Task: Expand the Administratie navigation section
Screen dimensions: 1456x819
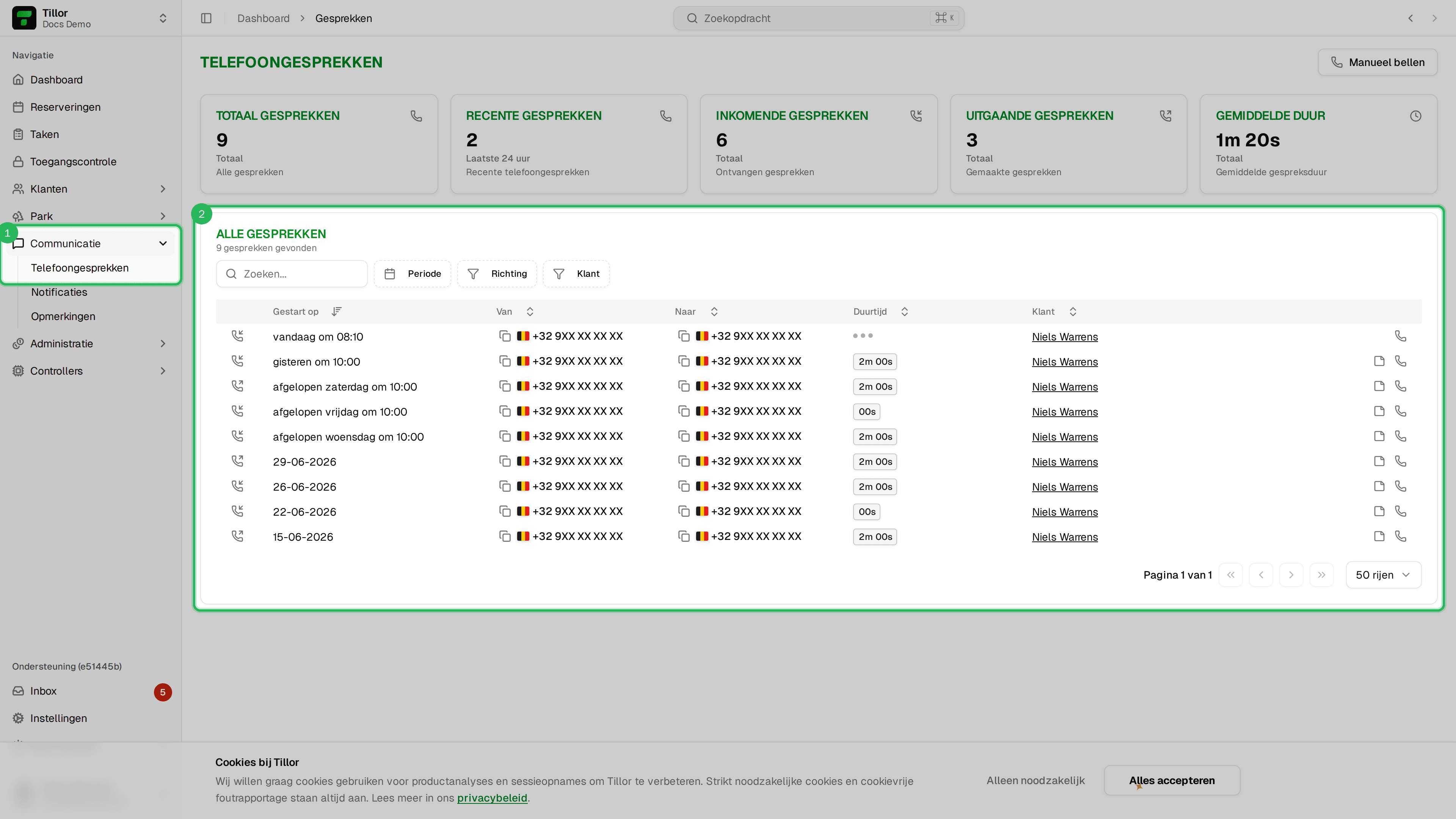Action: [91, 344]
